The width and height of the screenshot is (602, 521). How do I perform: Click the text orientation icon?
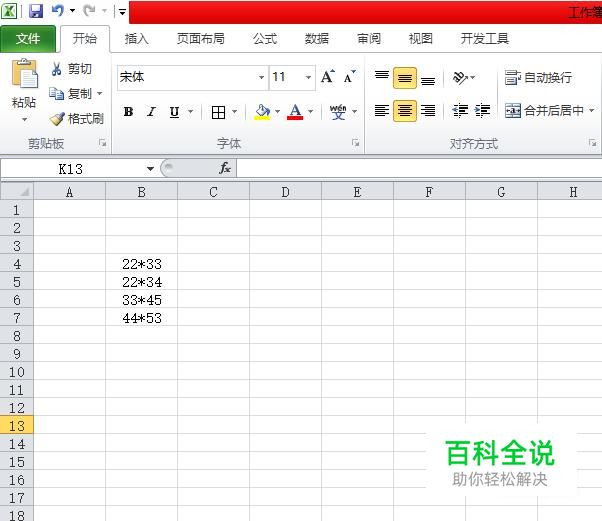[x=461, y=78]
